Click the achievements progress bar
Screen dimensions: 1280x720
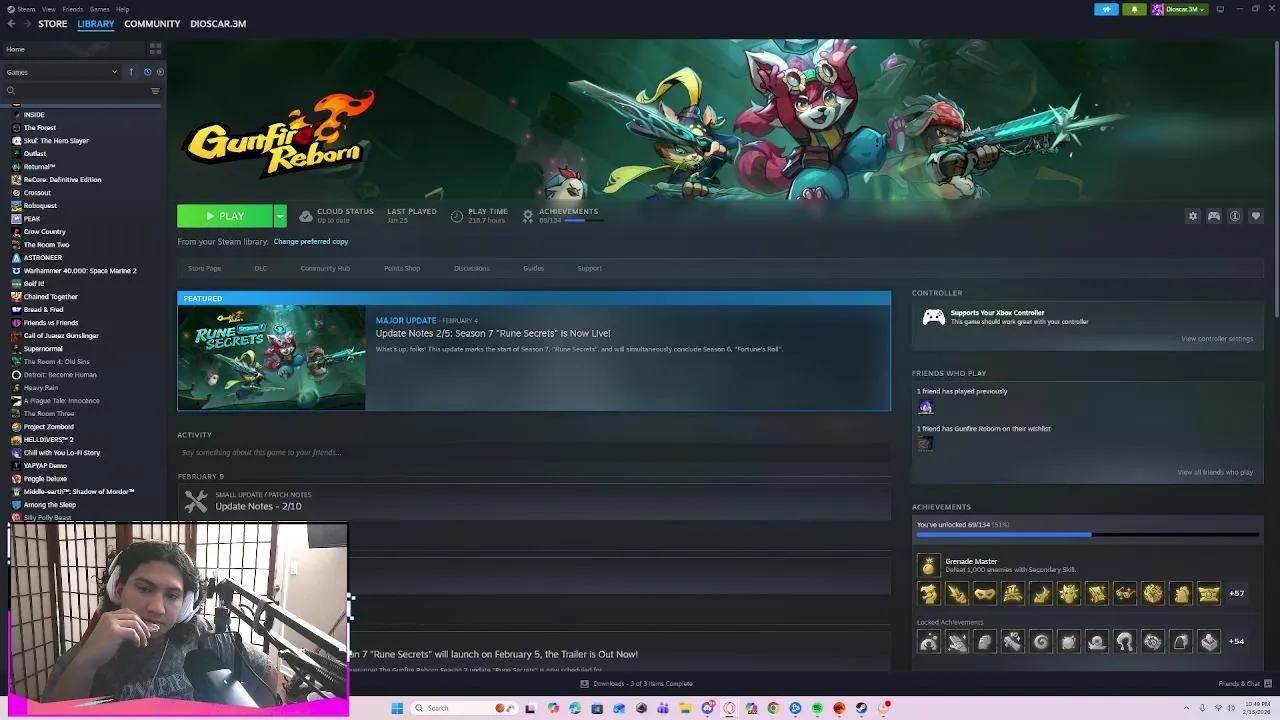click(x=1087, y=535)
